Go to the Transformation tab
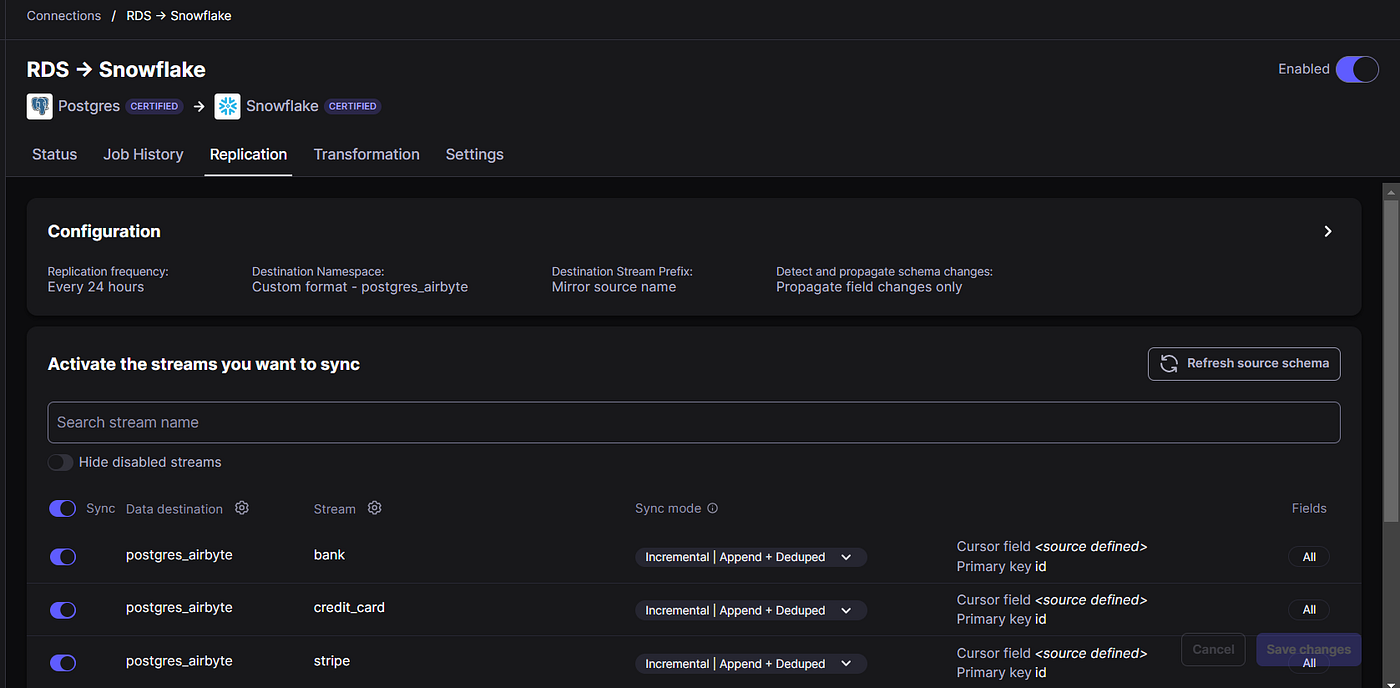 point(366,154)
